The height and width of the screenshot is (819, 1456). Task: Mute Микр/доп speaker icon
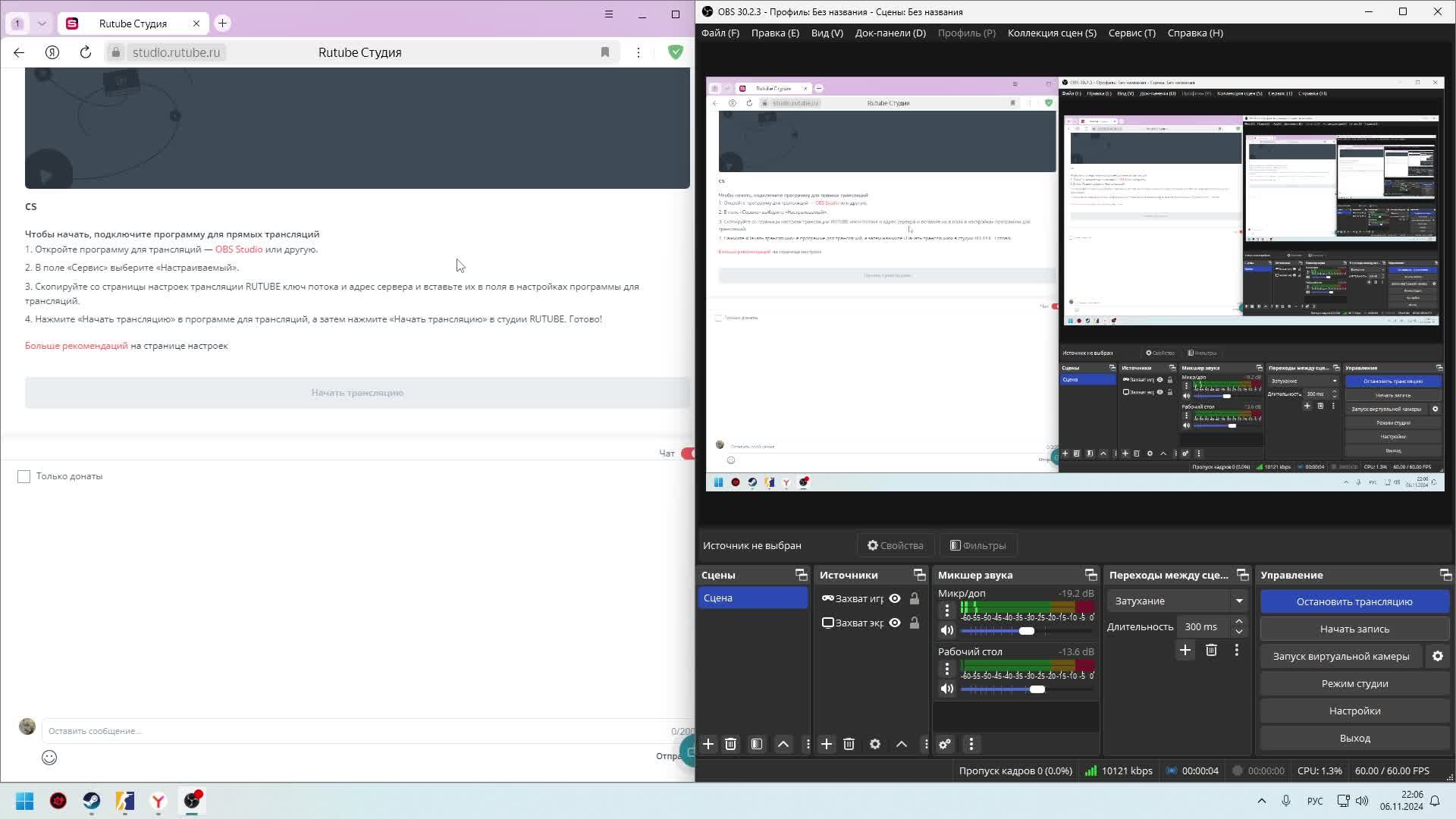(x=947, y=630)
